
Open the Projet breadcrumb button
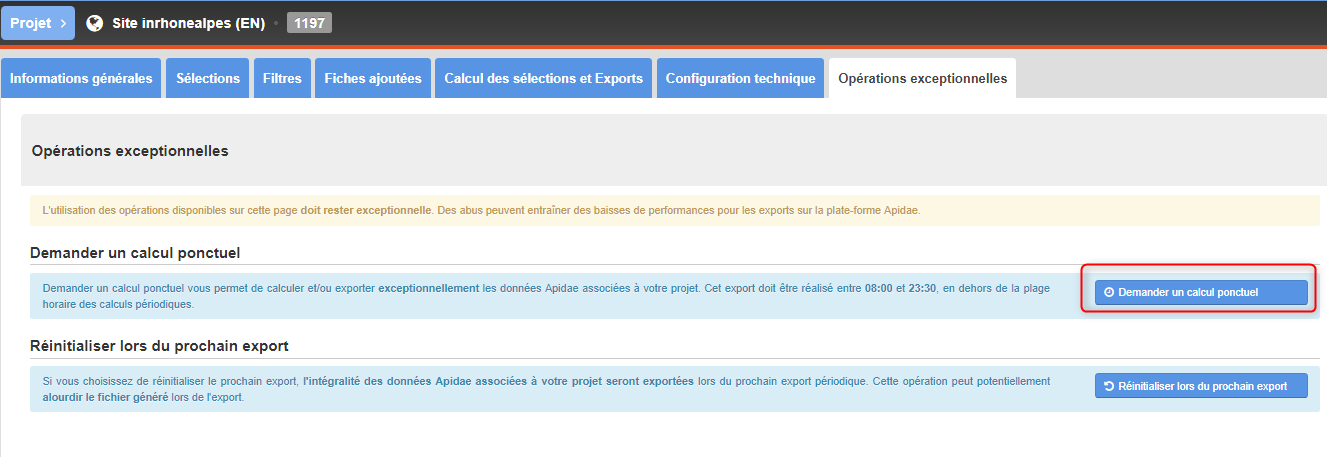pyautogui.click(x=38, y=22)
